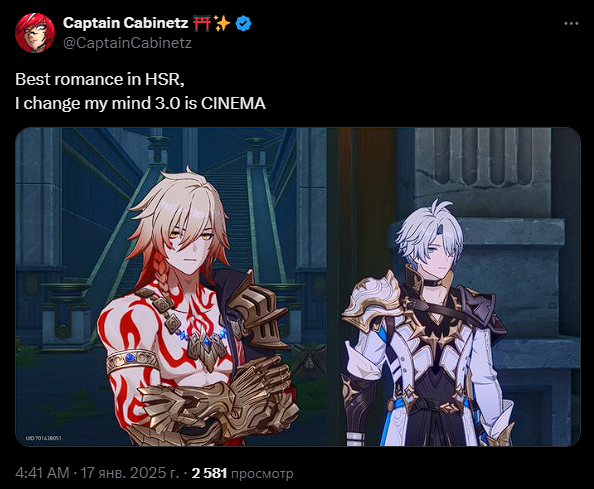The width and height of the screenshot is (594, 489).
Task: Click the UID watermark in the image
Action: click(x=43, y=438)
